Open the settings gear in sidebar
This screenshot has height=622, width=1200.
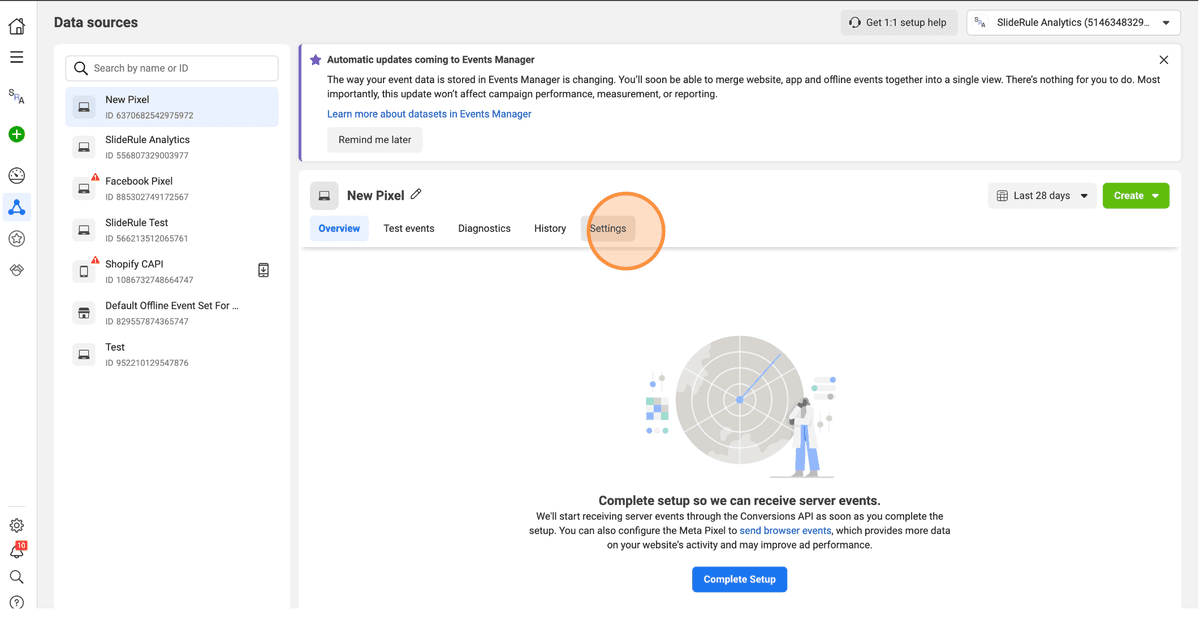(x=17, y=525)
